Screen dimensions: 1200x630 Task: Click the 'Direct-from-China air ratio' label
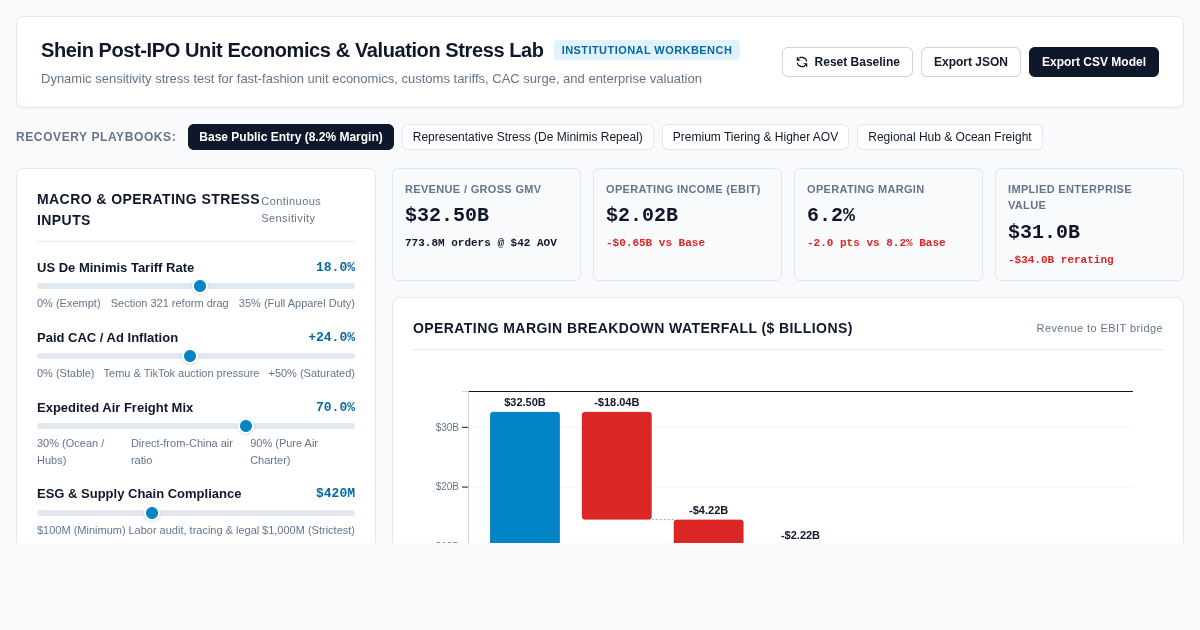(182, 452)
